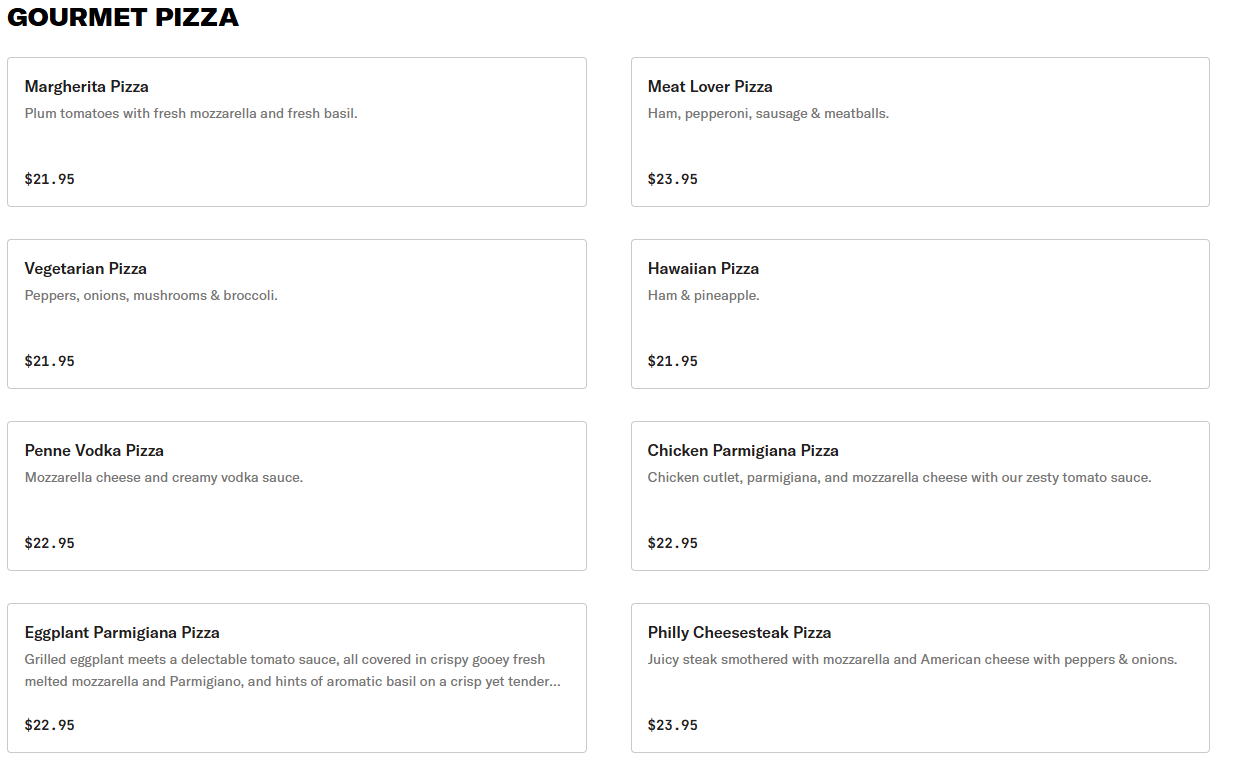Screen dimensions: 1242x768
Task: Click the Margherita Pizza $21.95 price
Action: (x=50, y=180)
